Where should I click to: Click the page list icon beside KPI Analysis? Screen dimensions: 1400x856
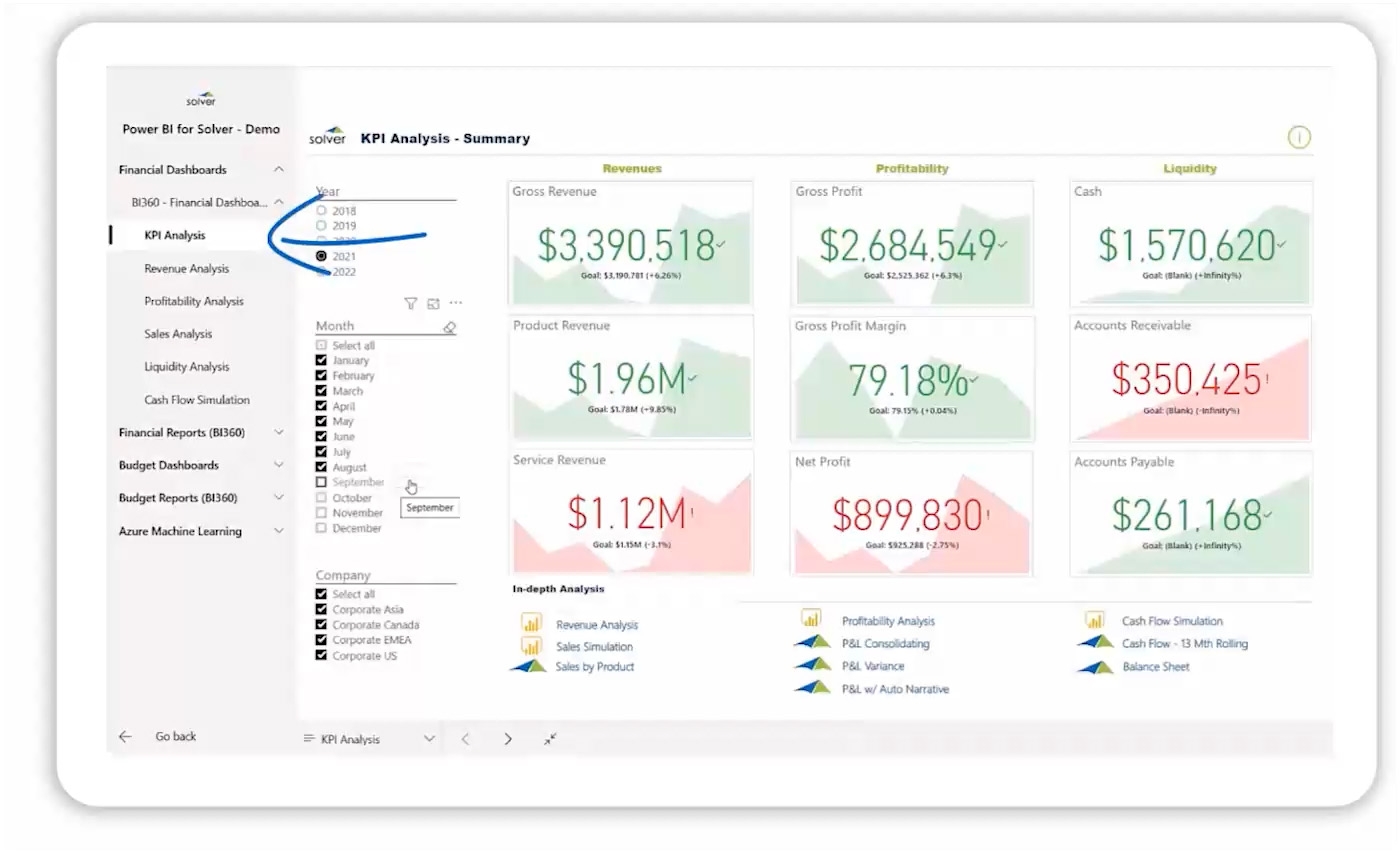pyautogui.click(x=309, y=739)
